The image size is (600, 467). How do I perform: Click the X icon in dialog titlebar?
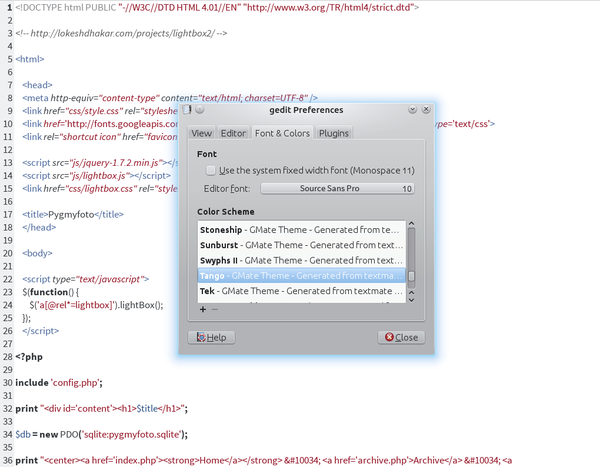point(426,109)
